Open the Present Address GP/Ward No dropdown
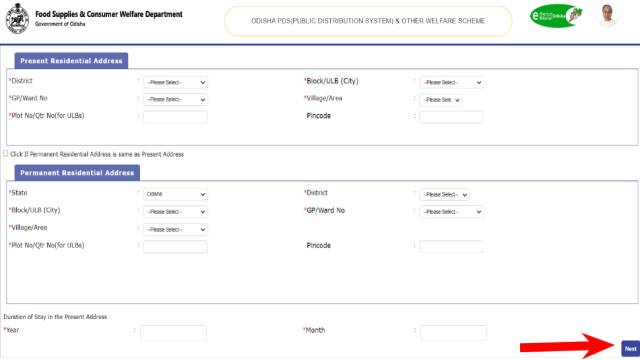The height and width of the screenshot is (360, 640). 175,100
